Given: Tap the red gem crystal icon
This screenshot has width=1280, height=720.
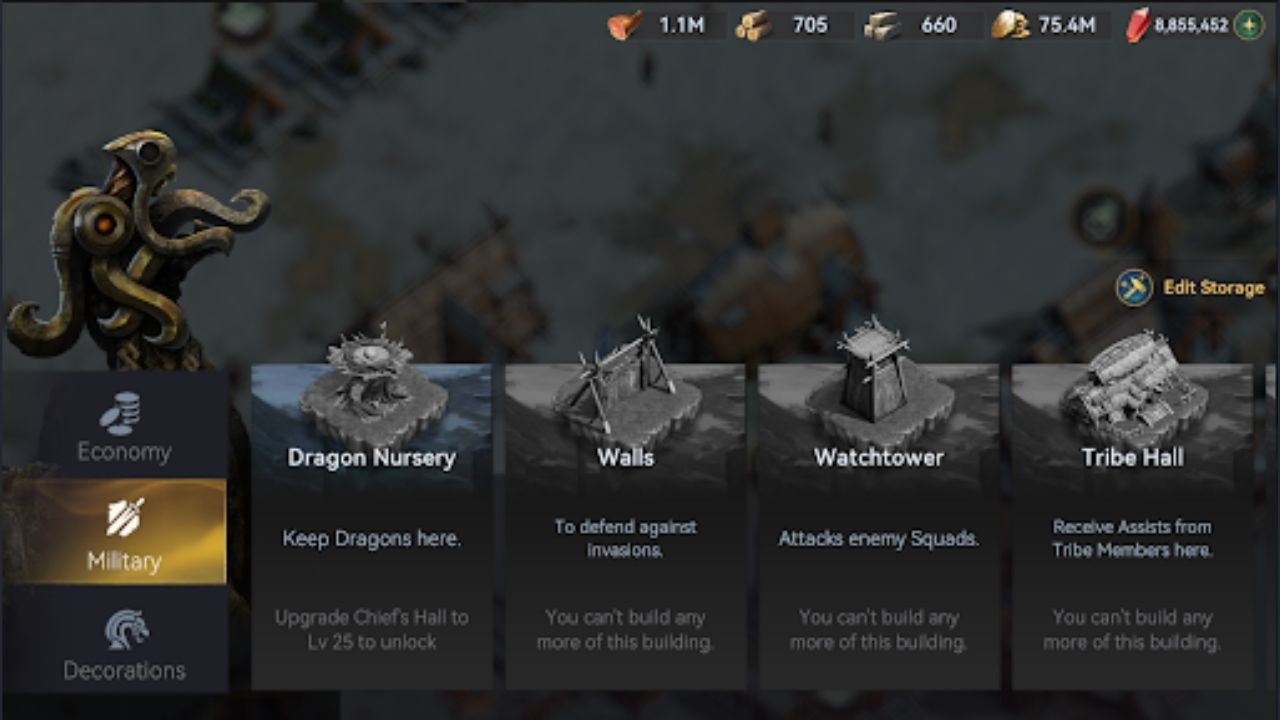Looking at the screenshot, I should point(1138,25).
